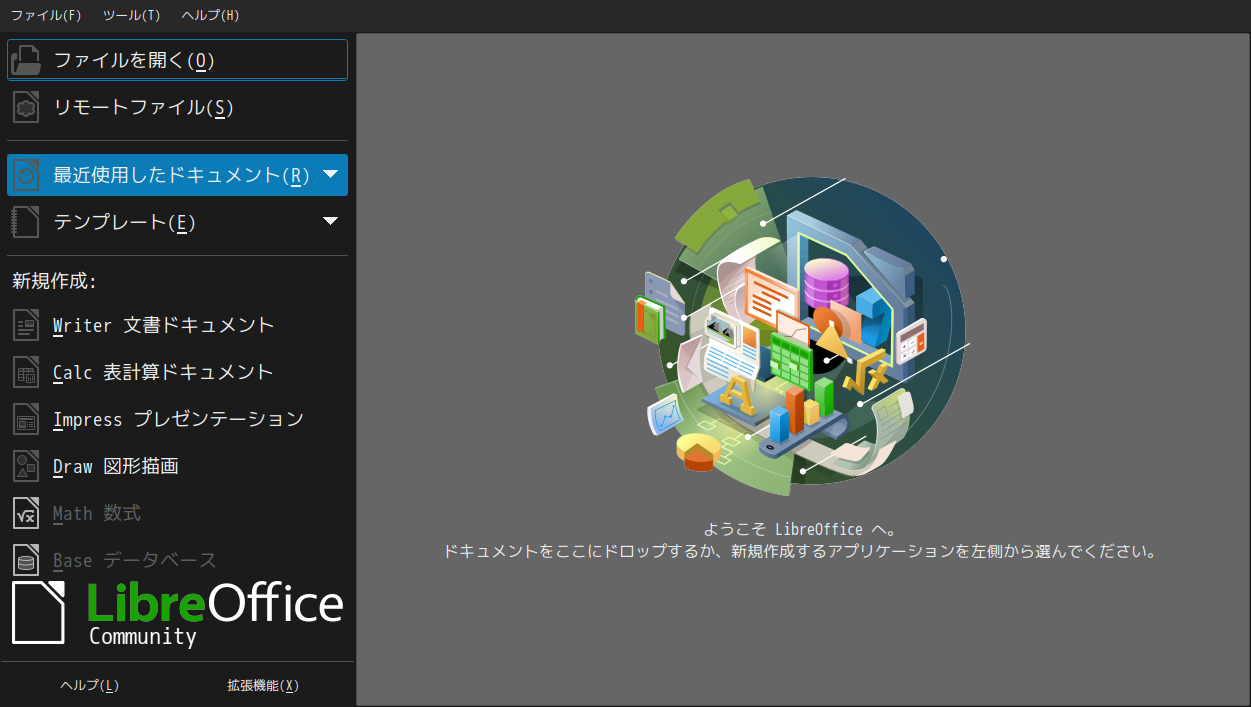Click the リモートファイル(S) button
The width and height of the screenshot is (1251, 707).
pos(177,107)
